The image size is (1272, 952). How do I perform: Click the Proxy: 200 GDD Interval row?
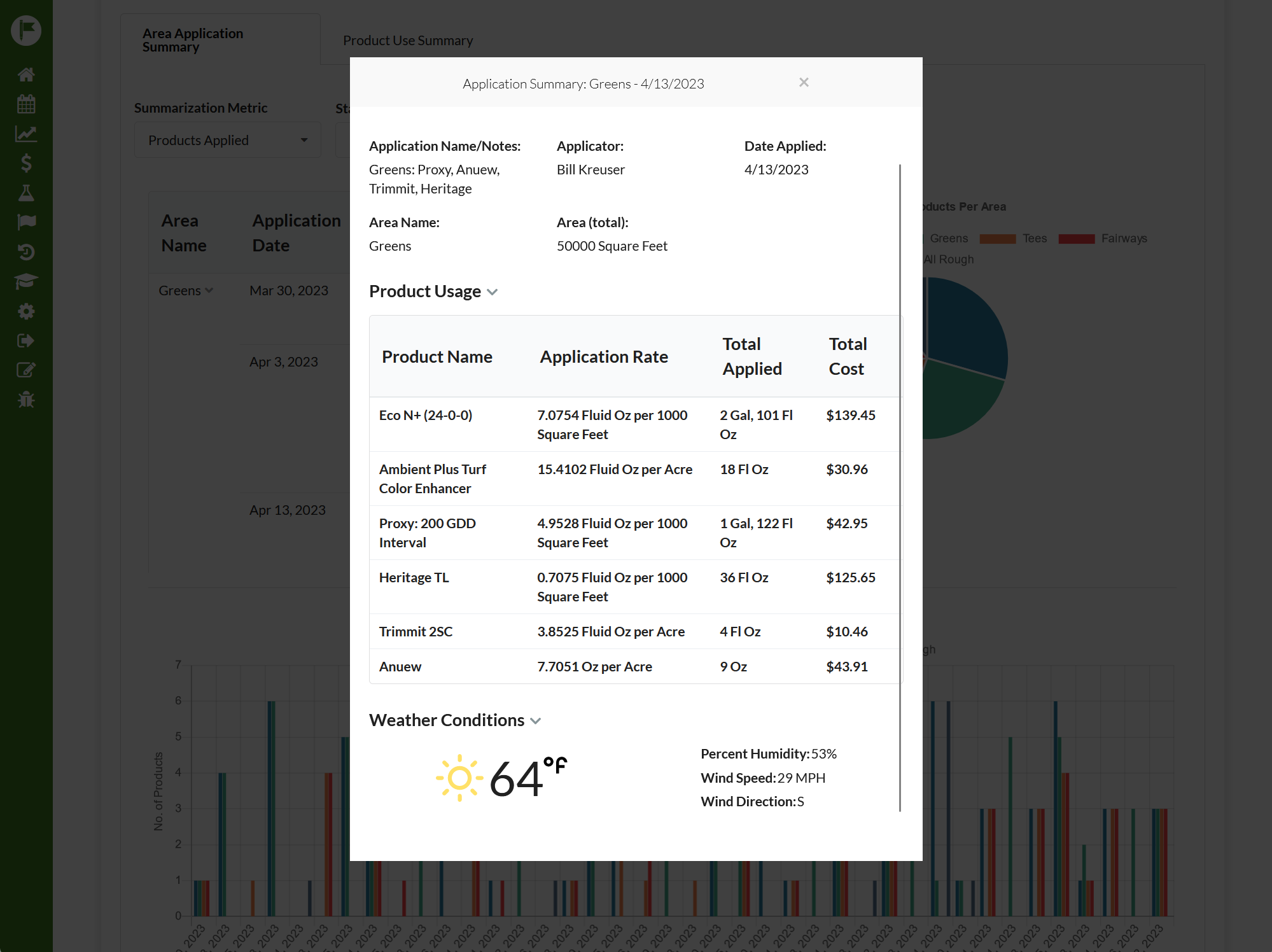pyautogui.click(x=635, y=533)
